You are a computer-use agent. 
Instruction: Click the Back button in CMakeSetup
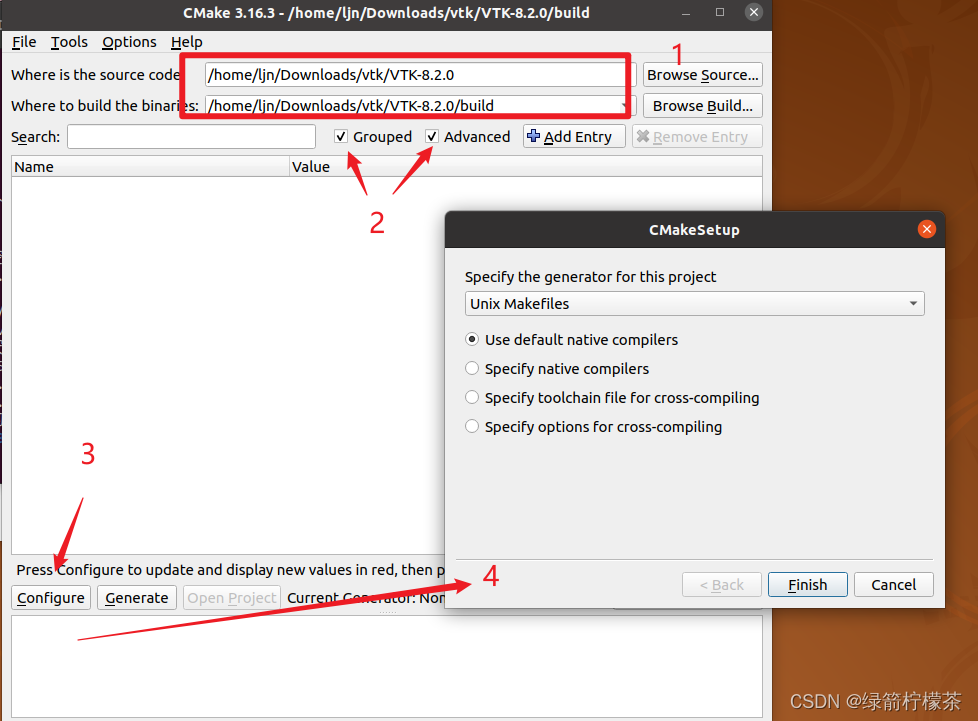pyautogui.click(x=722, y=584)
